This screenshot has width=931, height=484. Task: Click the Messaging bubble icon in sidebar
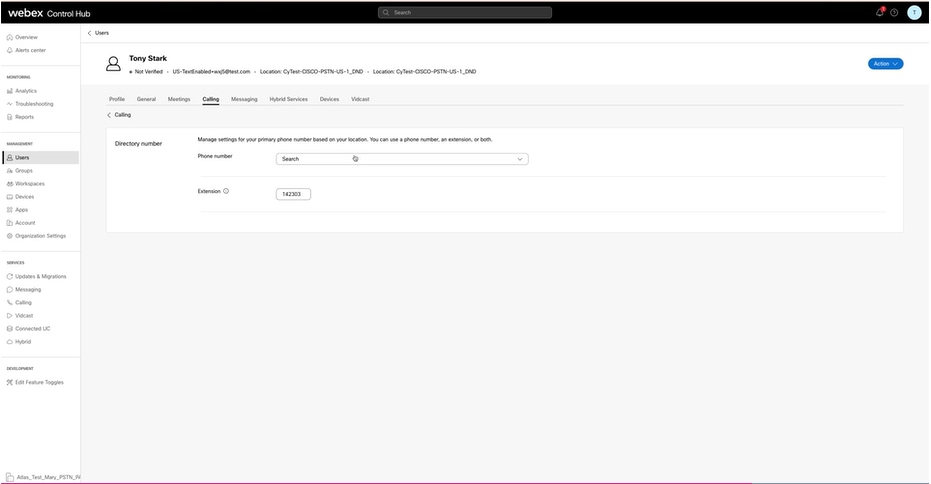(10, 289)
